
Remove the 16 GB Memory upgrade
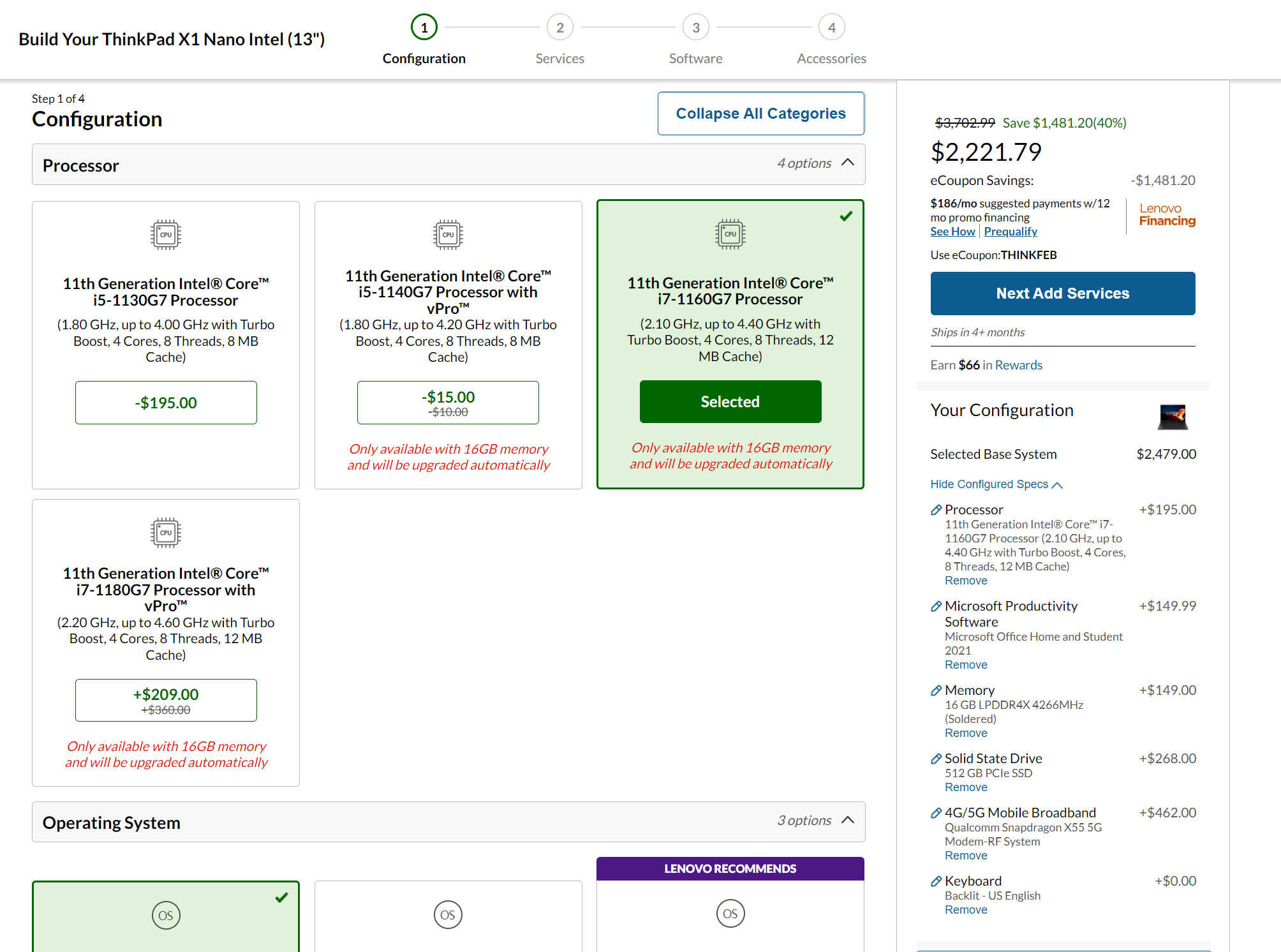point(966,733)
